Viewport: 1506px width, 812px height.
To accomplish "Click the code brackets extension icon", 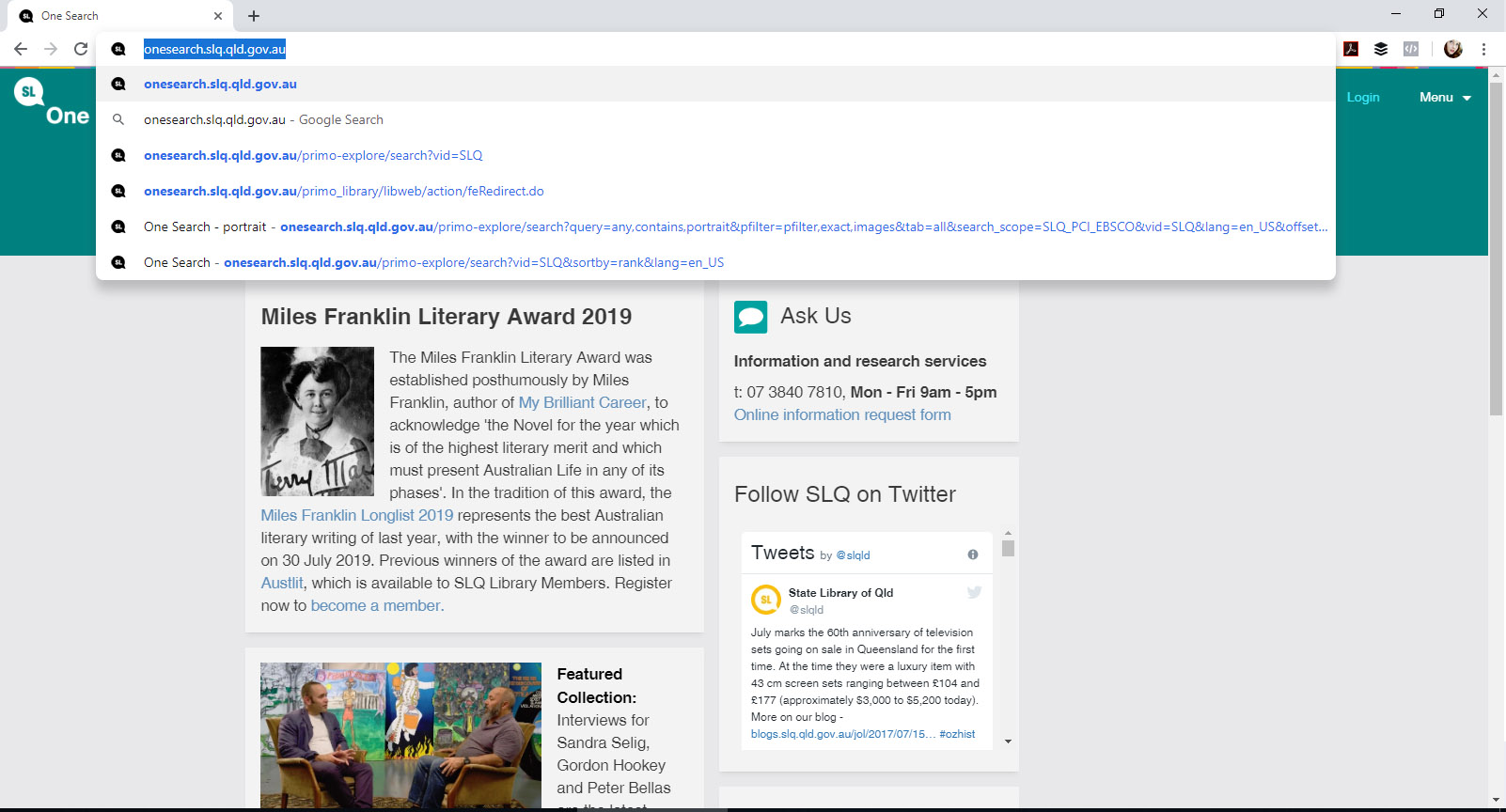I will (1411, 49).
